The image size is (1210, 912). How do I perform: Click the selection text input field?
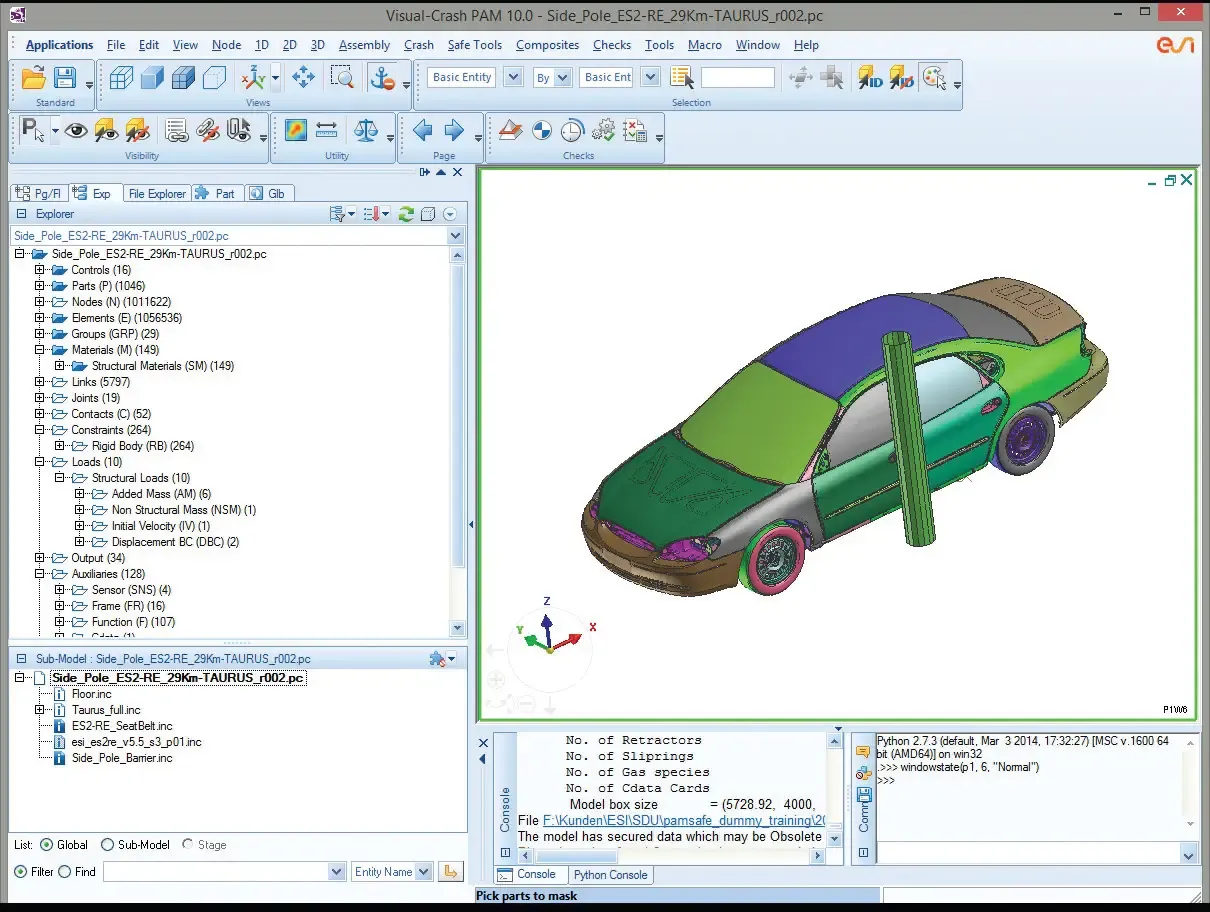[738, 77]
